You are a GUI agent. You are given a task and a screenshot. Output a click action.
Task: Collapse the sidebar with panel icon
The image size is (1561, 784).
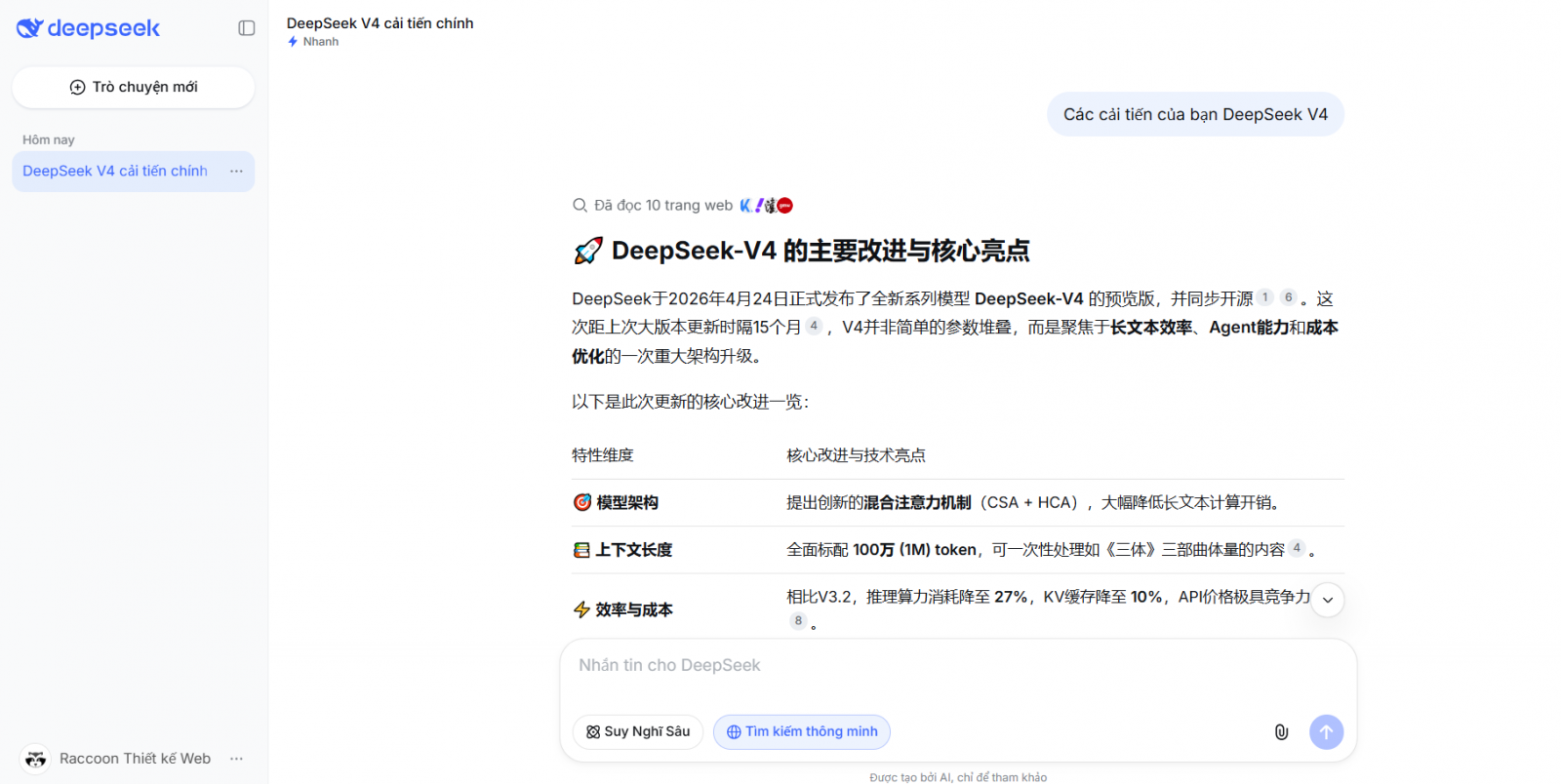(x=247, y=28)
